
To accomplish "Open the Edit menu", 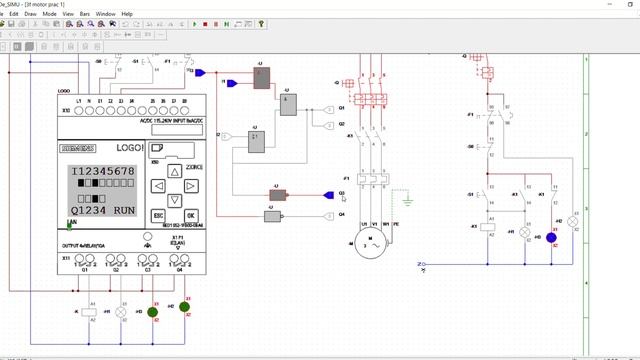I will pyautogui.click(x=14, y=14).
